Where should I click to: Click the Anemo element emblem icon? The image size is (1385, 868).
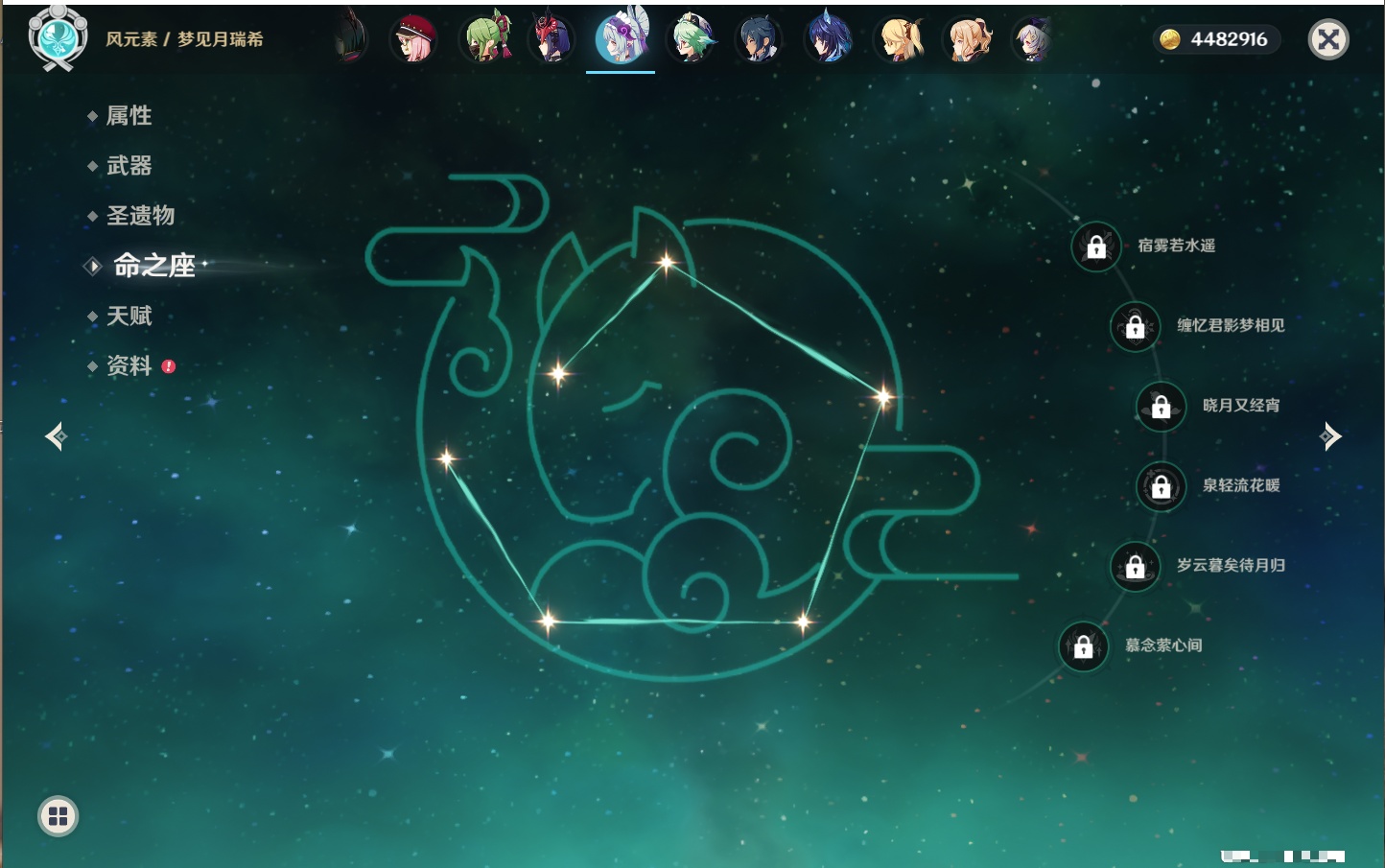click(x=58, y=38)
